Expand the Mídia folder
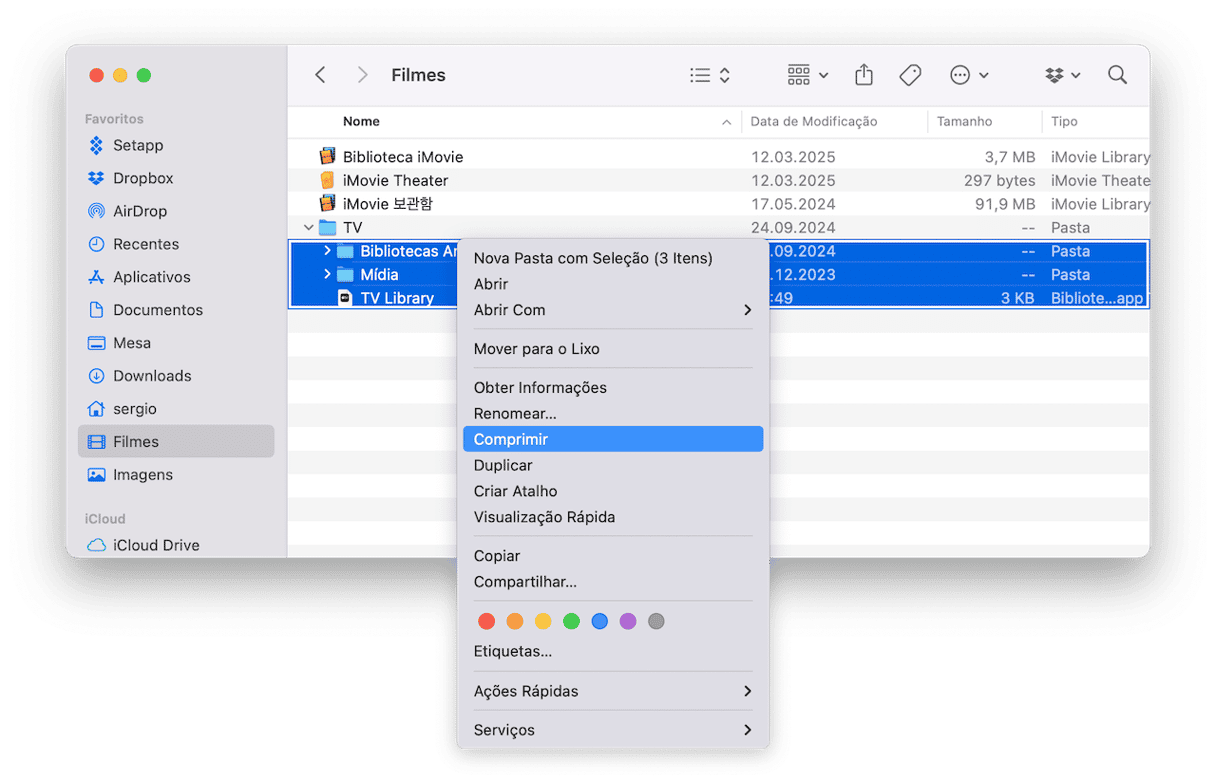This screenshot has height=780, width=1216. click(x=327, y=274)
